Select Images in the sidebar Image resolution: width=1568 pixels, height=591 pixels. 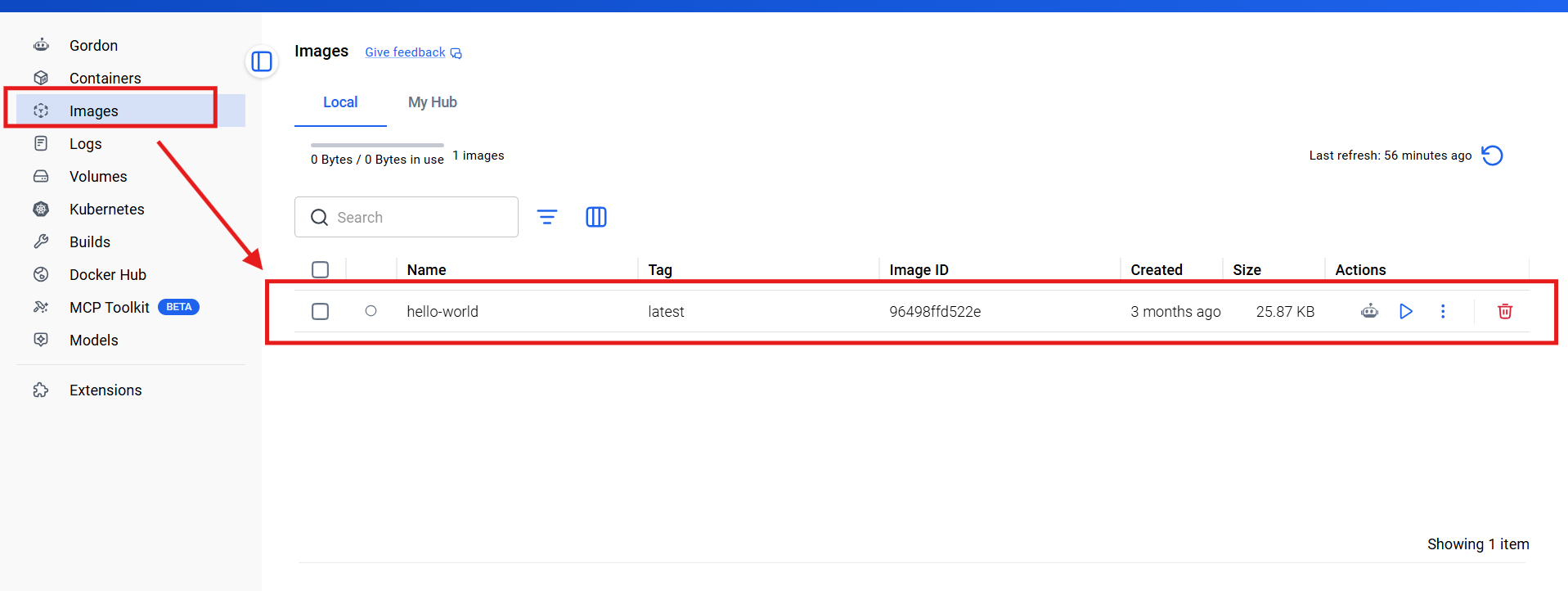(x=131, y=111)
